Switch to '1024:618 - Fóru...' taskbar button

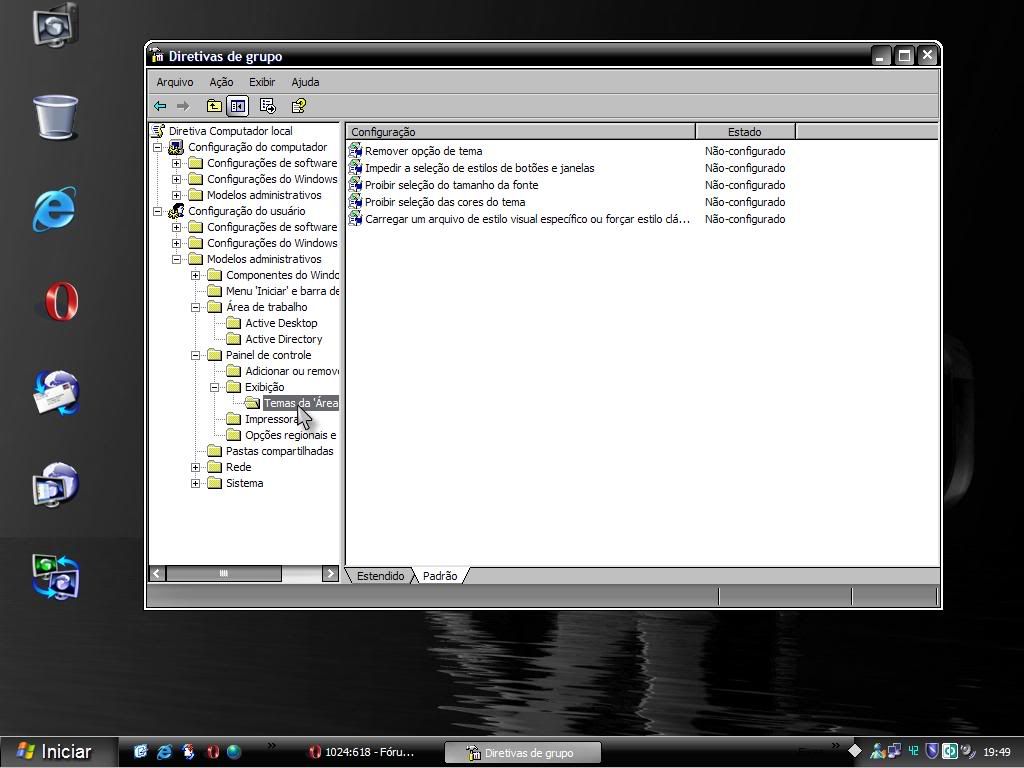(x=362, y=752)
